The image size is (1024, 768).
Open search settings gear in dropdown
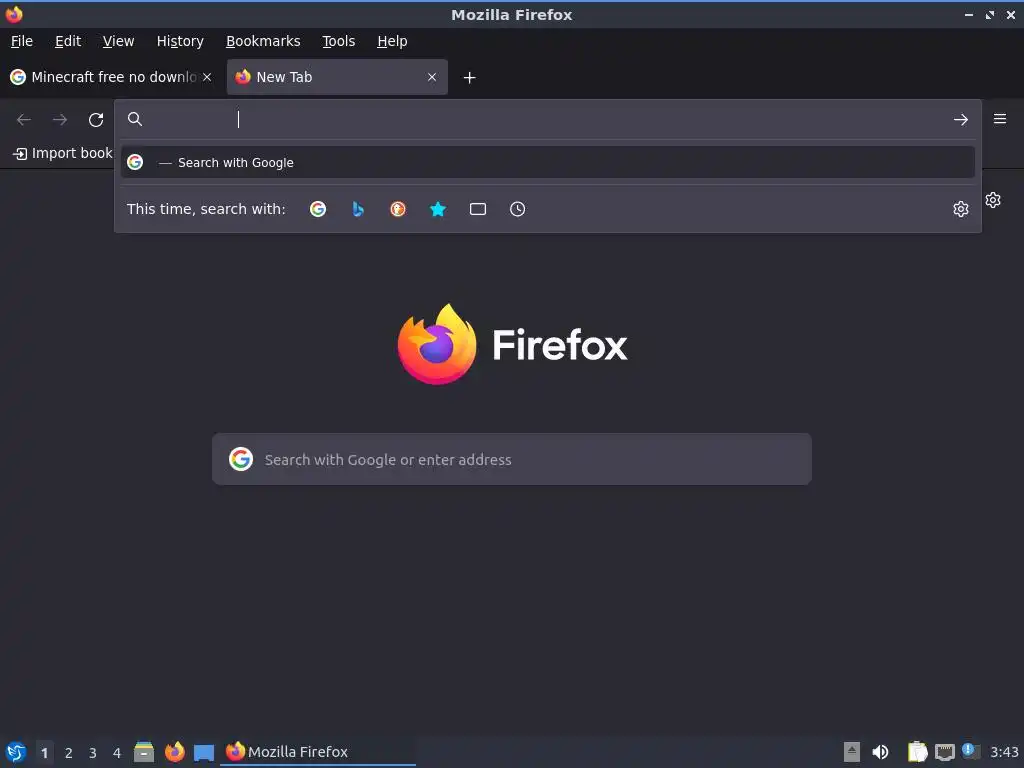pyautogui.click(x=961, y=209)
